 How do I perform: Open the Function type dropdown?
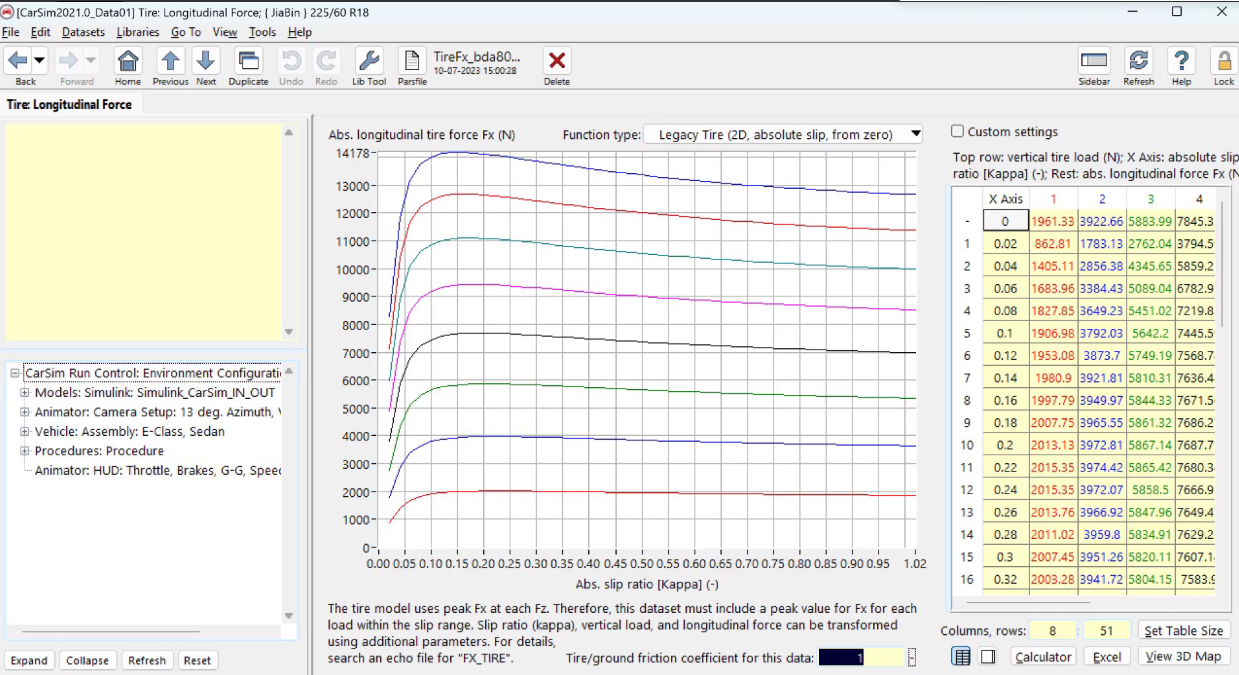click(x=784, y=134)
